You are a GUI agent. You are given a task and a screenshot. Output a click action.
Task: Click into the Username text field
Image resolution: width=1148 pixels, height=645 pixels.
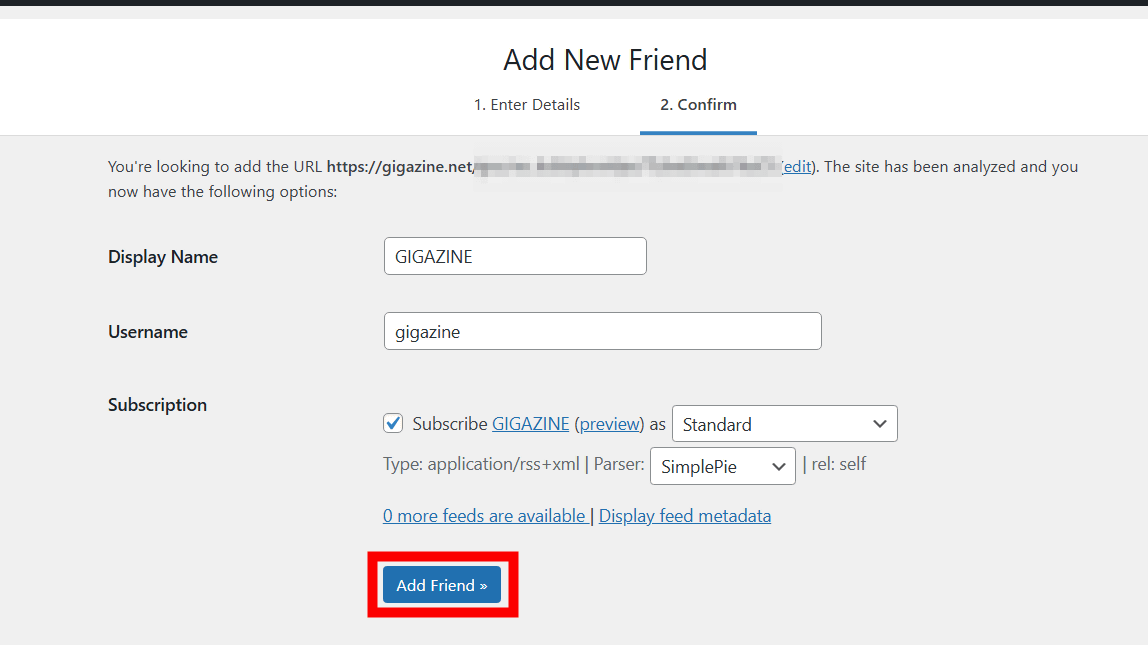(x=602, y=331)
